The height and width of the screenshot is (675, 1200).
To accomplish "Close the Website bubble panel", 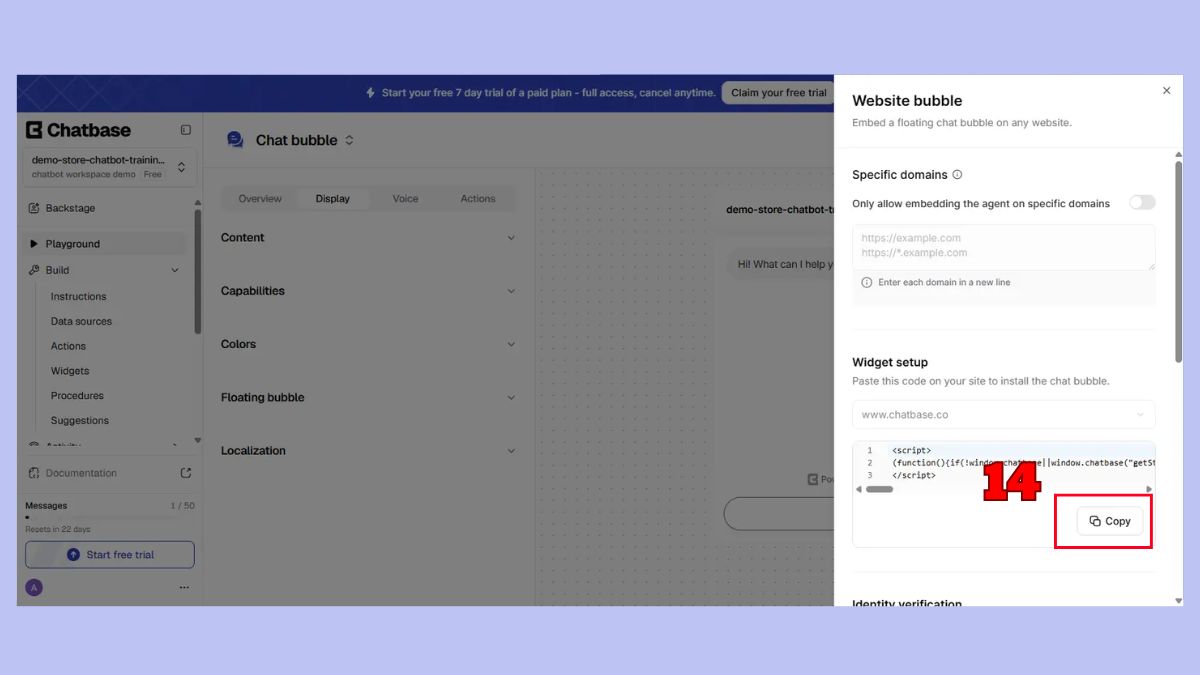I will point(1166,91).
